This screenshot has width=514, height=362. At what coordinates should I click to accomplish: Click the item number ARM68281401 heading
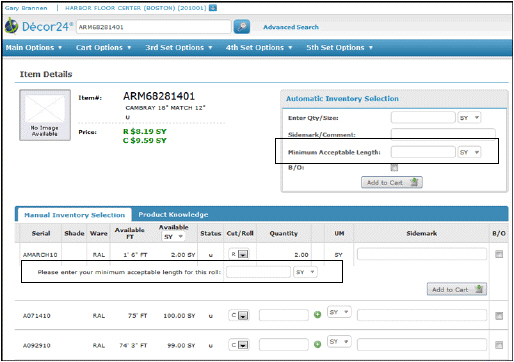point(159,96)
